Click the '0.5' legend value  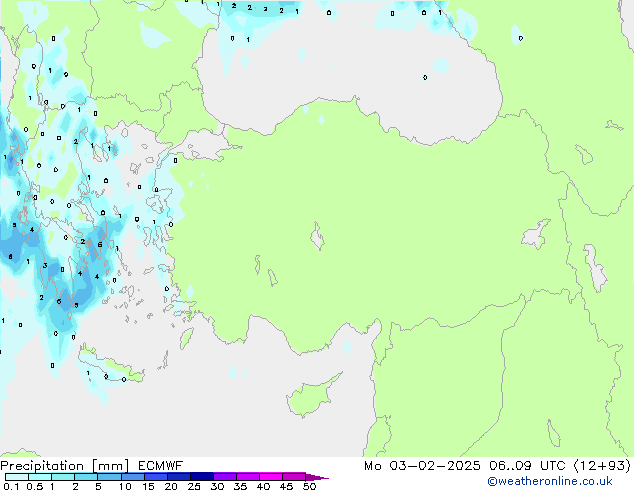click(x=34, y=486)
